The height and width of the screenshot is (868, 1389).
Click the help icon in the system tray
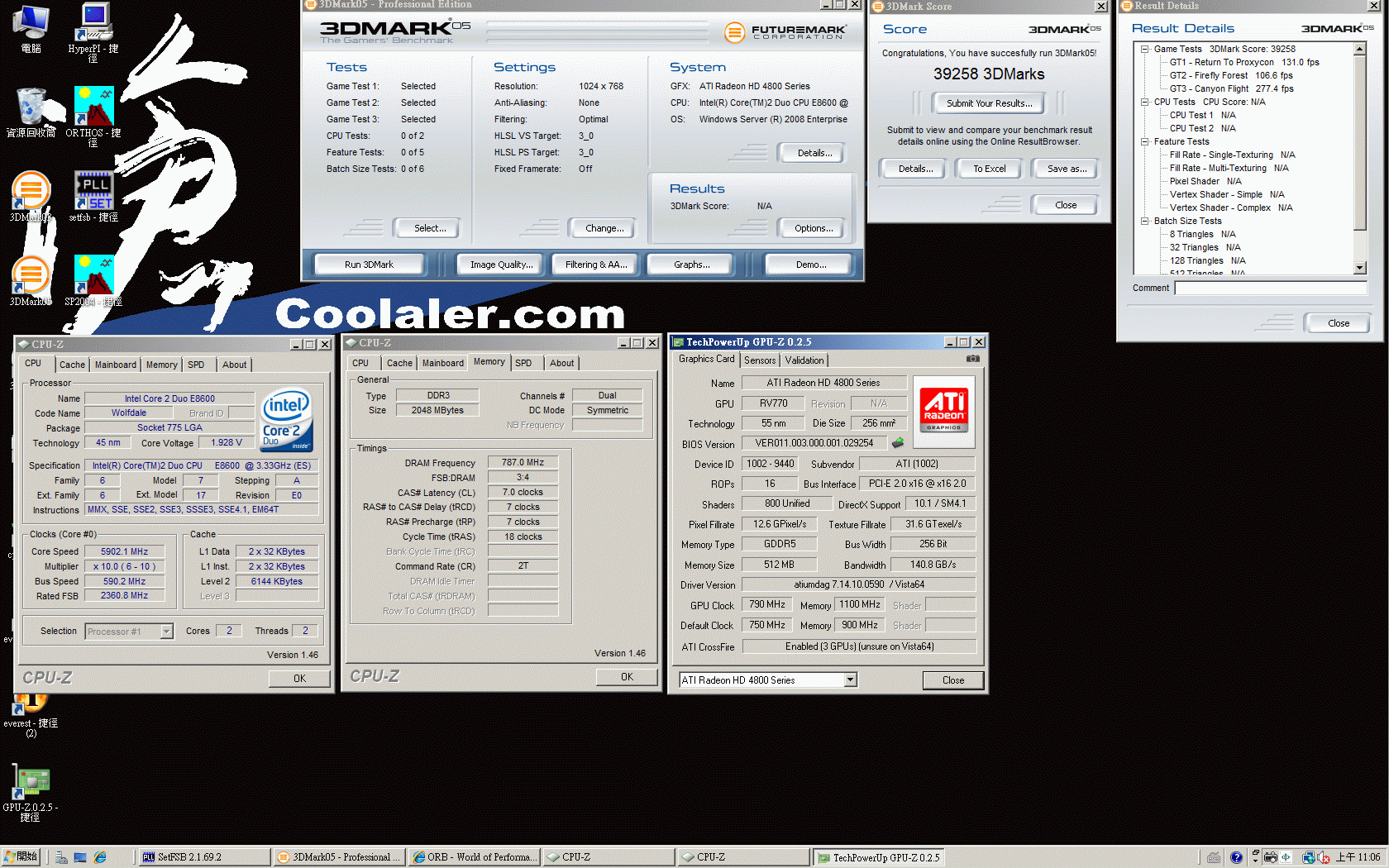[x=1236, y=857]
